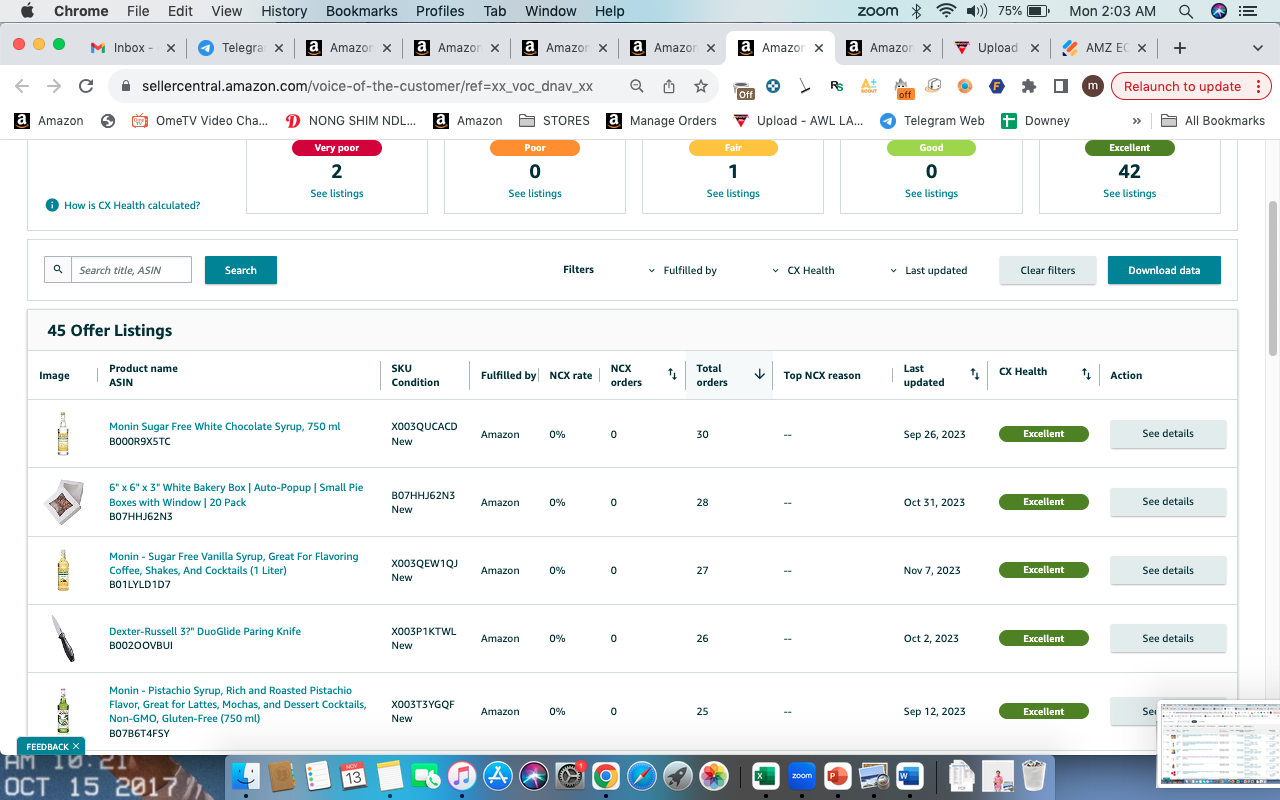This screenshot has width=1280, height=800.
Task: Click the share icon in address bar
Action: click(669, 86)
